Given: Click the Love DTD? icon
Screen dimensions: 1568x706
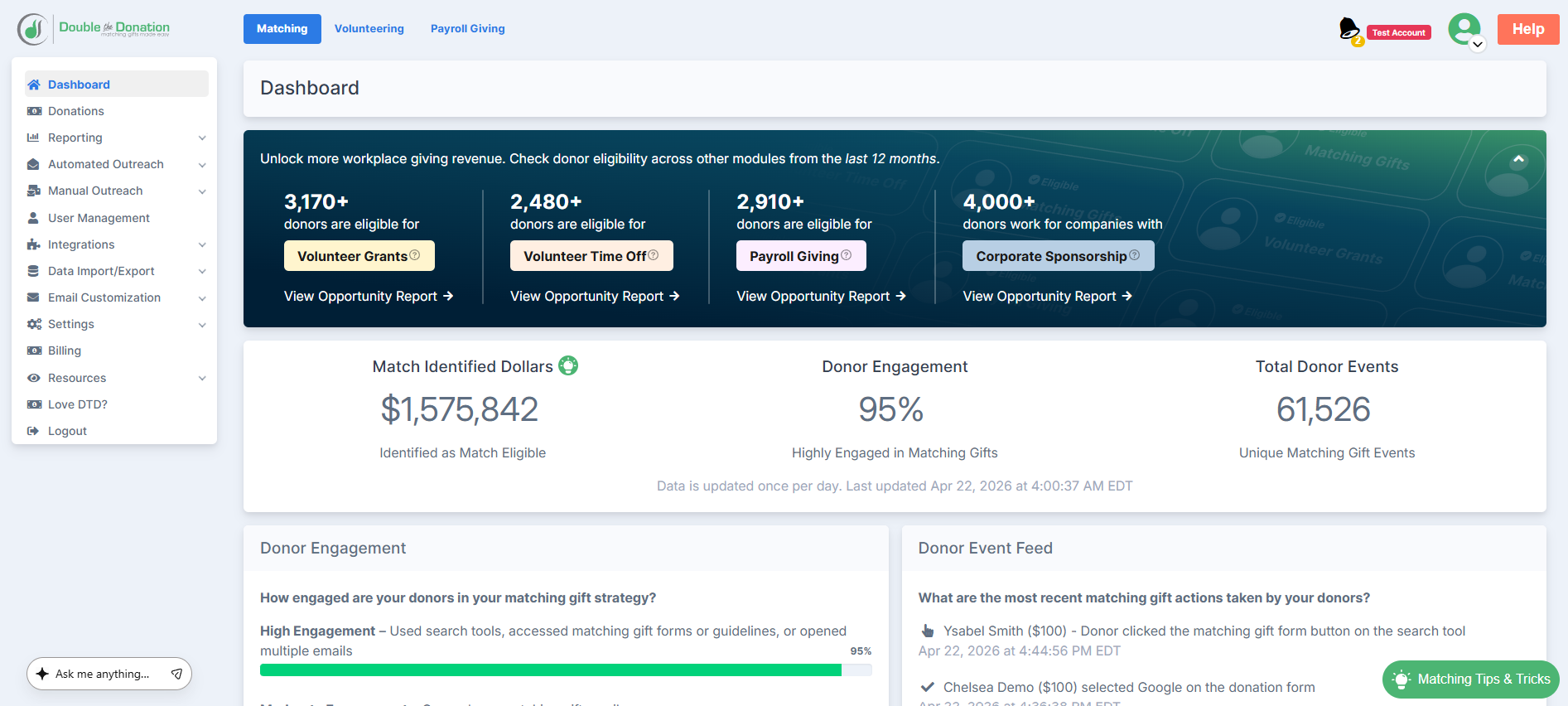Looking at the screenshot, I should click(34, 404).
